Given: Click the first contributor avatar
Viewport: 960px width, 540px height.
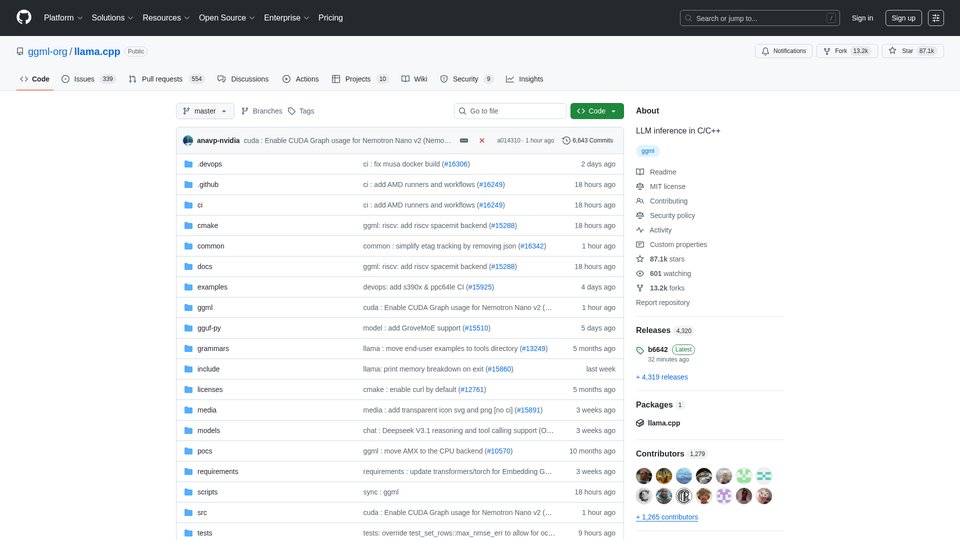Looking at the screenshot, I should pos(645,476).
